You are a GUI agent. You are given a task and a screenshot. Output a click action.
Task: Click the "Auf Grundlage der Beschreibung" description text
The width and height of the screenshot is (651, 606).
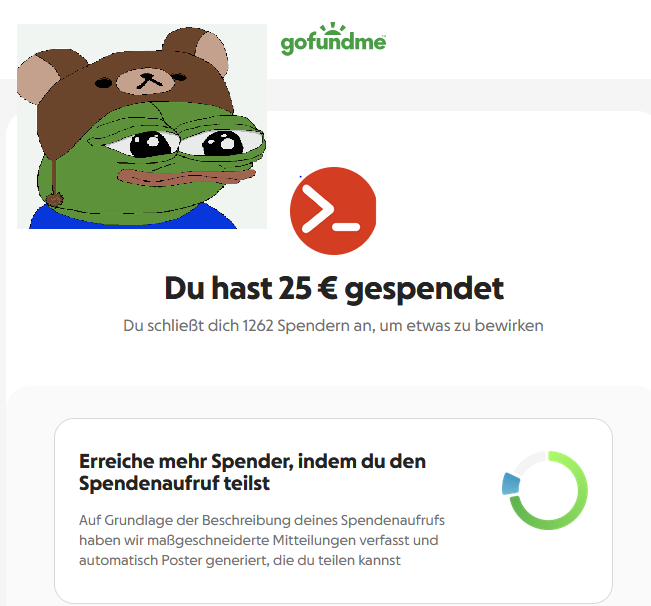262,520
